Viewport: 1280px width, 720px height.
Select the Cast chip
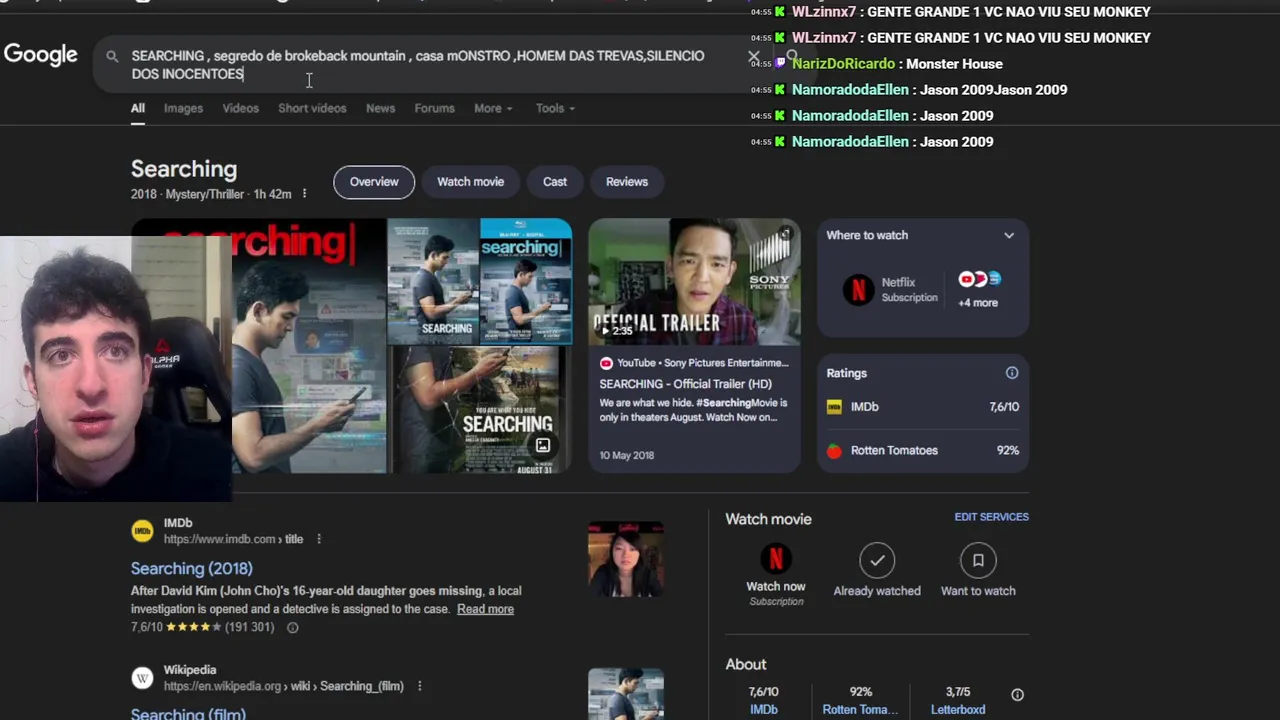pos(555,182)
